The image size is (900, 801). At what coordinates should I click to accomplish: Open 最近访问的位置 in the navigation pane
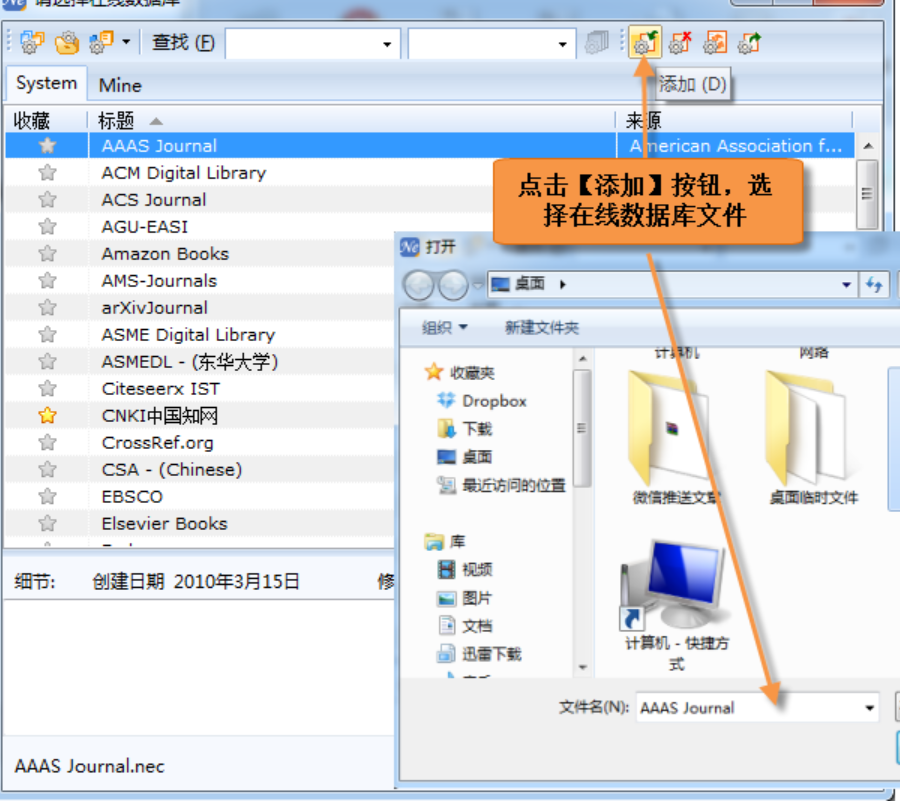(x=502, y=485)
